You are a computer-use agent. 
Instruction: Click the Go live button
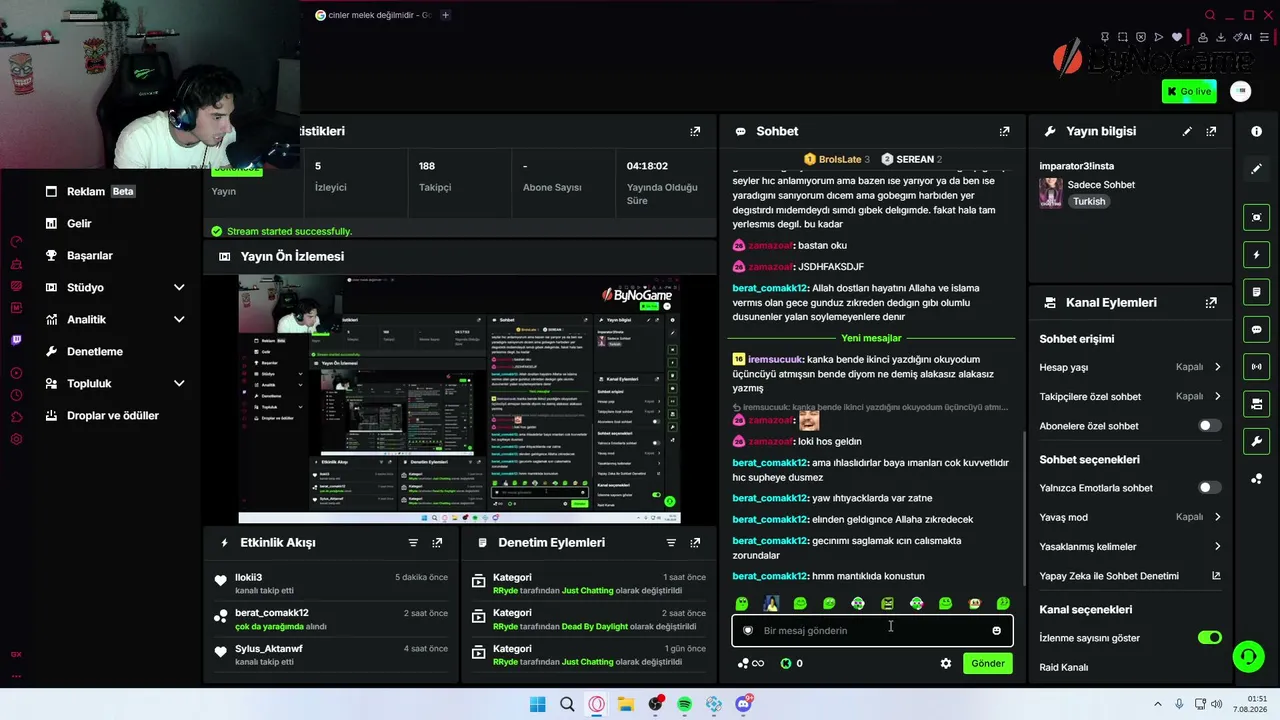click(x=1189, y=91)
